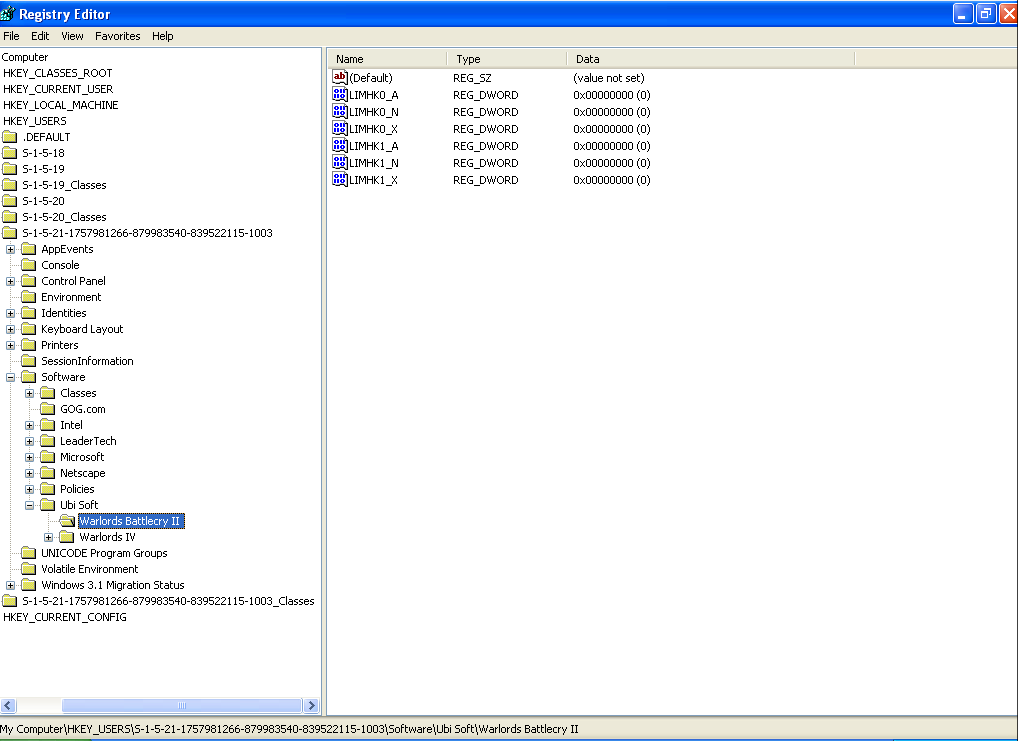
Task: Sort values by Data column header
Action: click(x=711, y=59)
